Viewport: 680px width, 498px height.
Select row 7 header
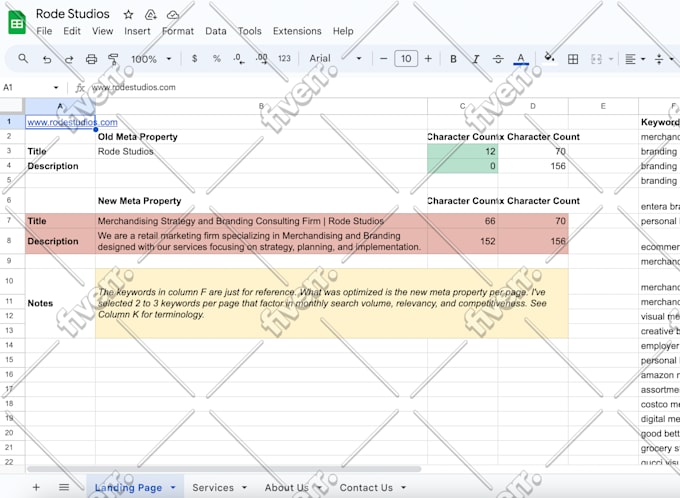point(9,220)
